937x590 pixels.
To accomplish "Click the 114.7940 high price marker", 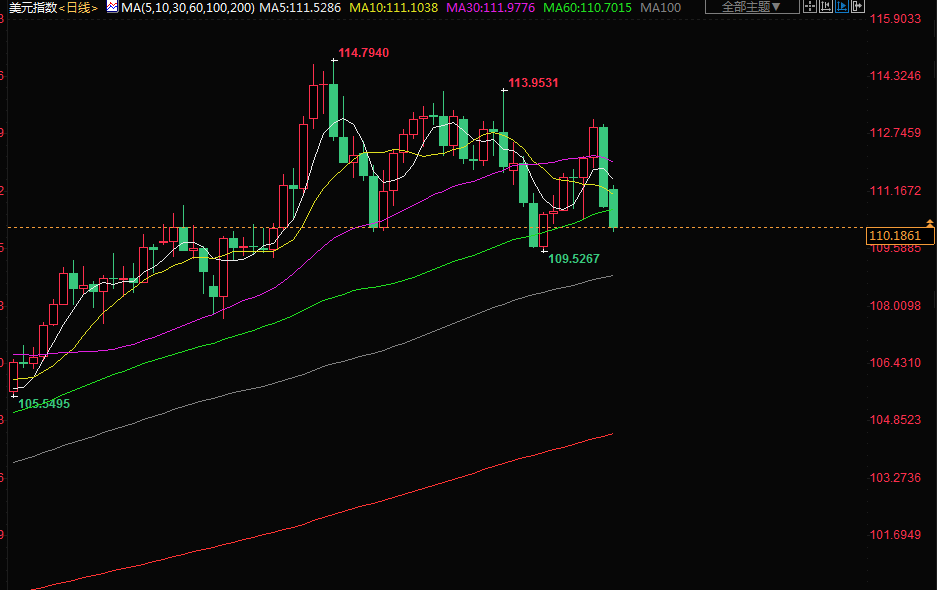I will [x=363, y=53].
